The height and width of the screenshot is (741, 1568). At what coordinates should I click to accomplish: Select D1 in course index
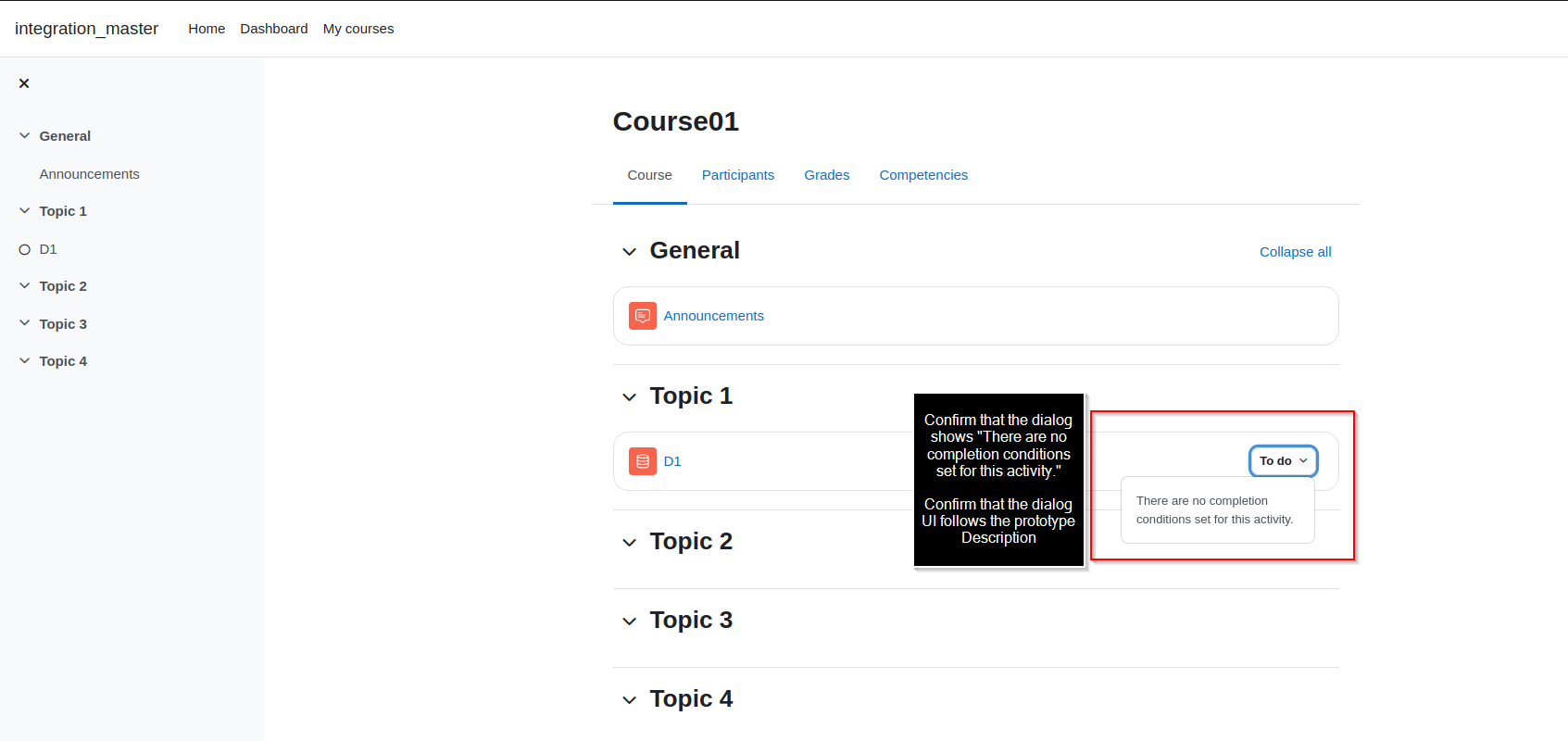point(48,249)
